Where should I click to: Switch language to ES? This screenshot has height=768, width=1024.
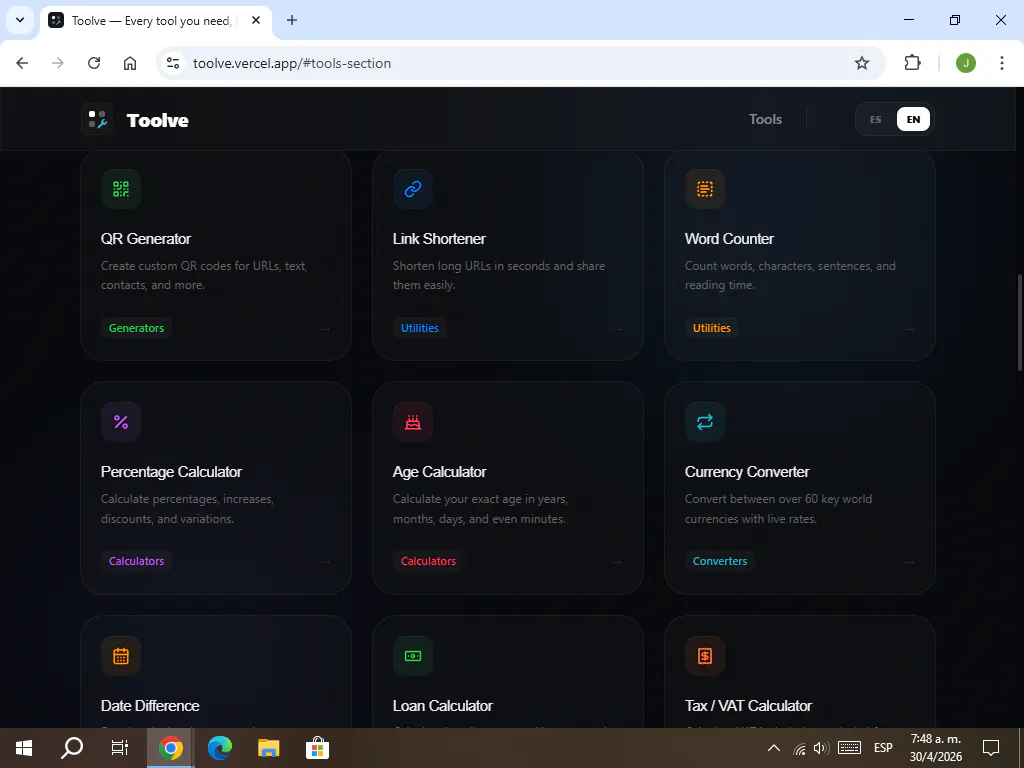coord(876,120)
